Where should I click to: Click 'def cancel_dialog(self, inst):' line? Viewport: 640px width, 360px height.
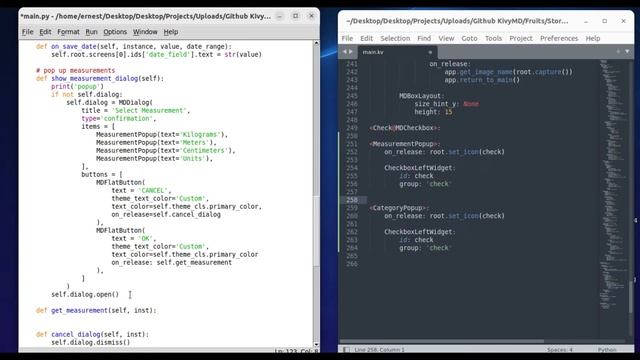[92, 334]
